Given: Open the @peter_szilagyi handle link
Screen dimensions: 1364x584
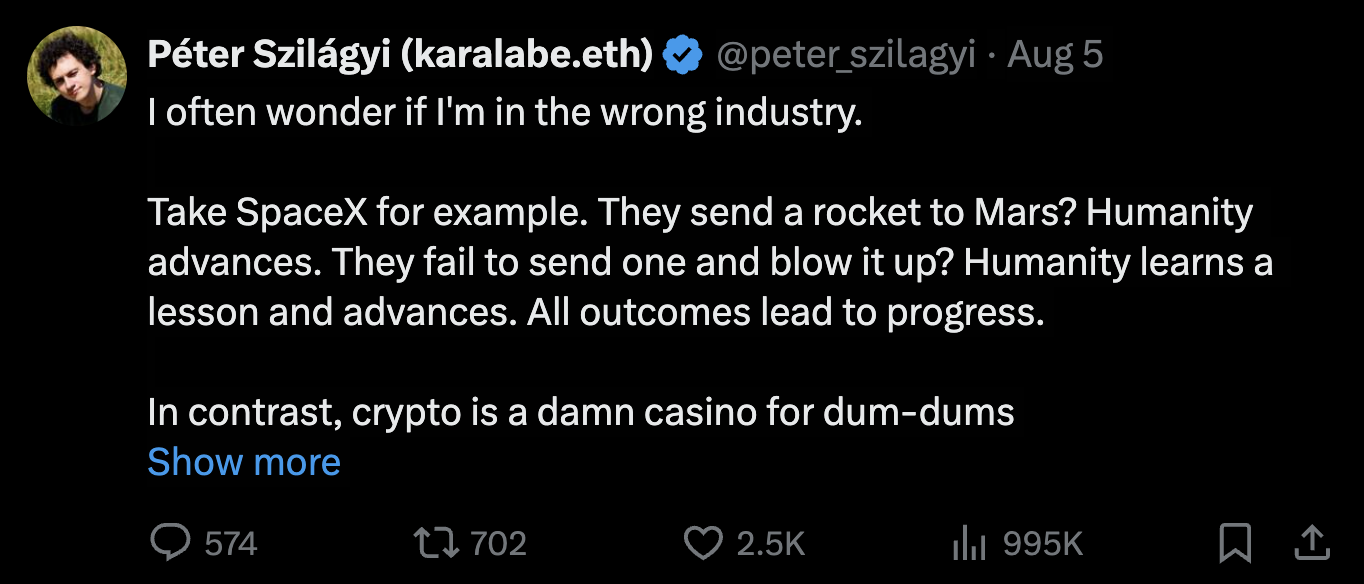Looking at the screenshot, I should [845, 56].
